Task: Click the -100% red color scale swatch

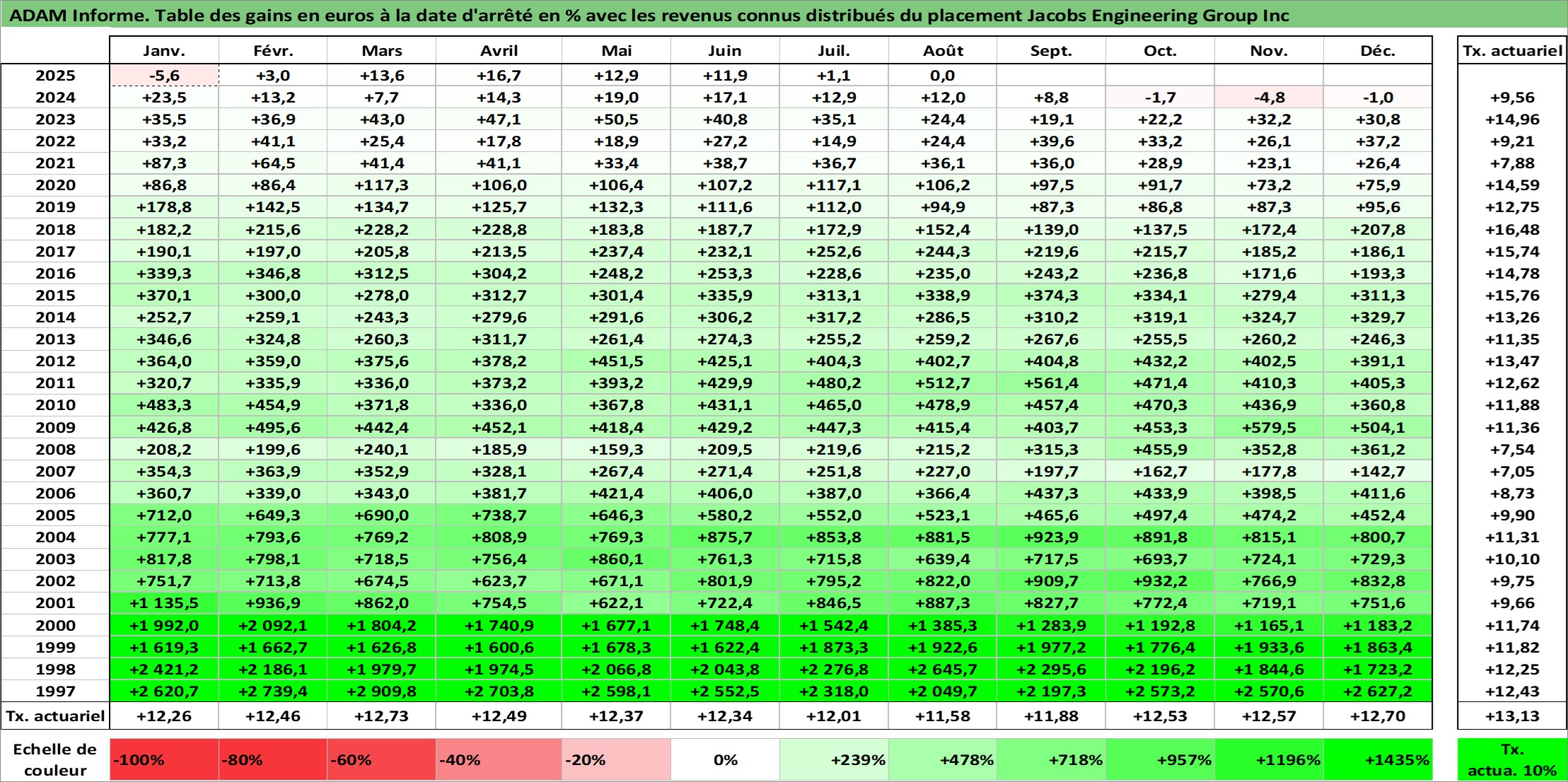Action: click(164, 759)
